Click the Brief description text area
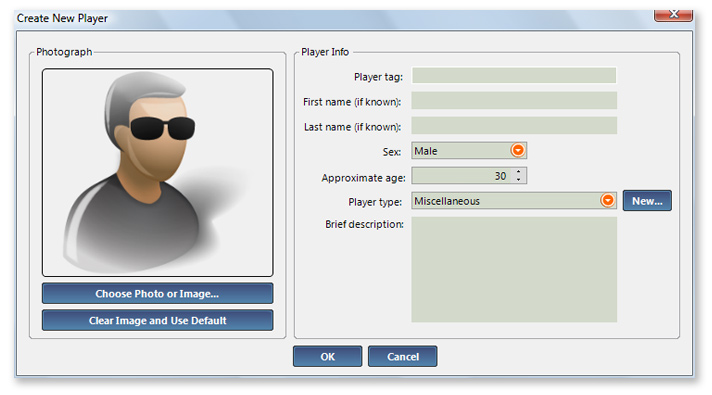This screenshot has height=395, width=712. 514,269
